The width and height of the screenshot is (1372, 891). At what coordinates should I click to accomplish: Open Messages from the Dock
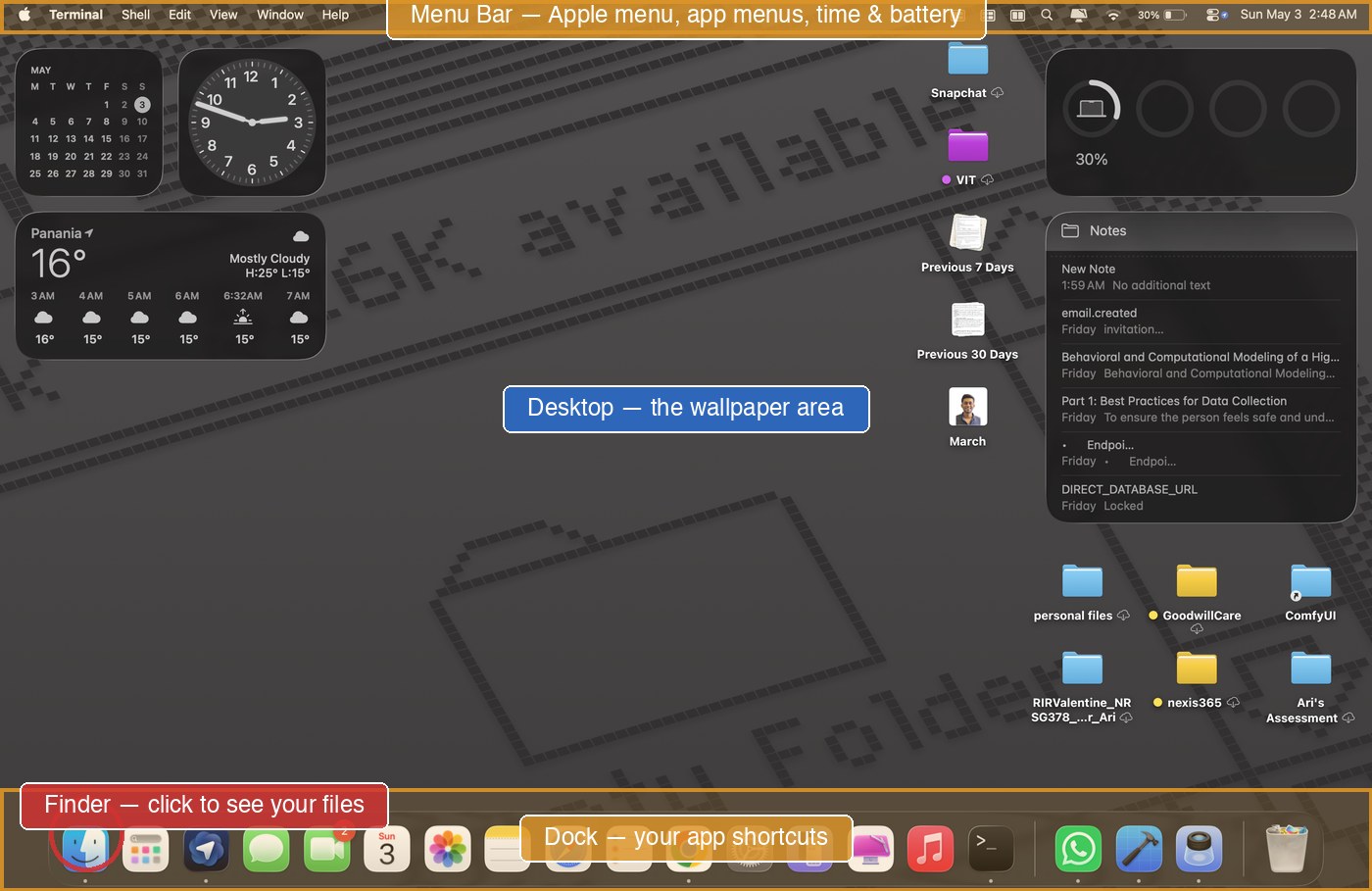pyautogui.click(x=267, y=849)
